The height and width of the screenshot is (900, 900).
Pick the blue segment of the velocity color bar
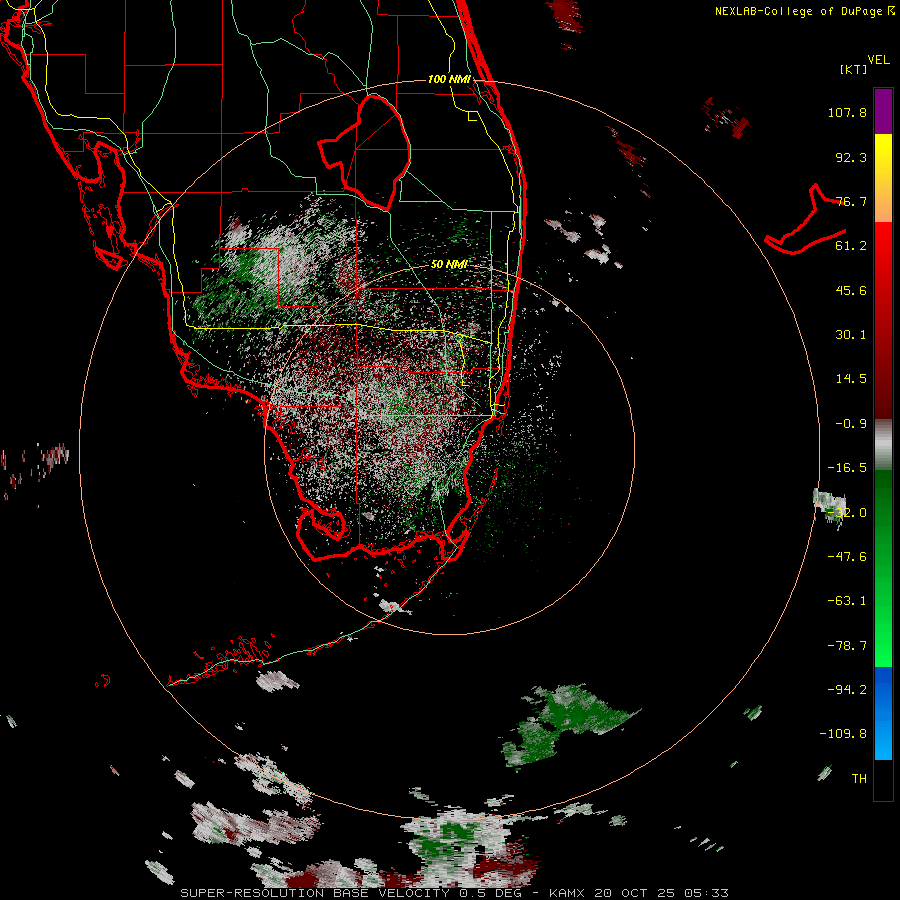[883, 713]
